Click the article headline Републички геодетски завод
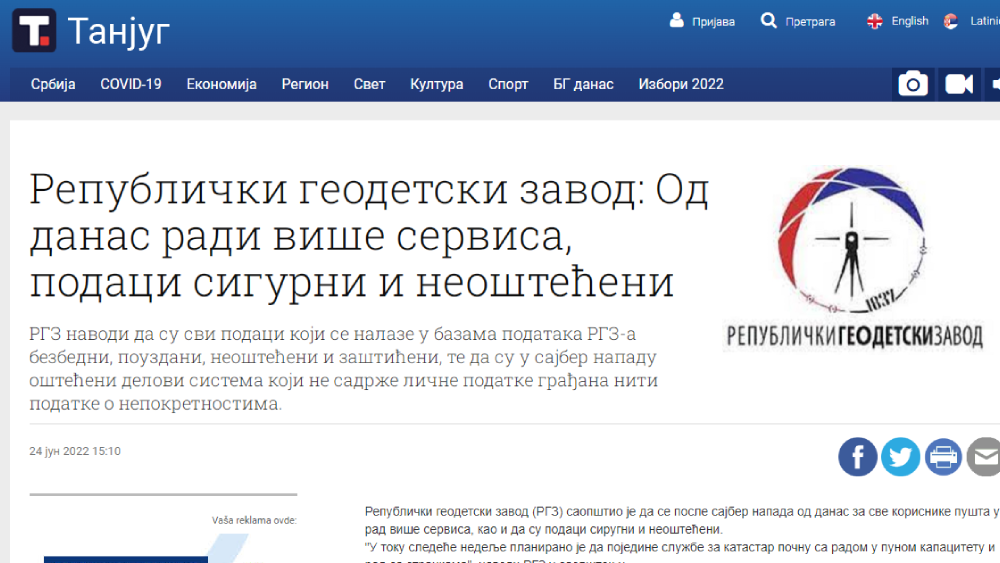The width and height of the screenshot is (1000, 563). (x=369, y=235)
